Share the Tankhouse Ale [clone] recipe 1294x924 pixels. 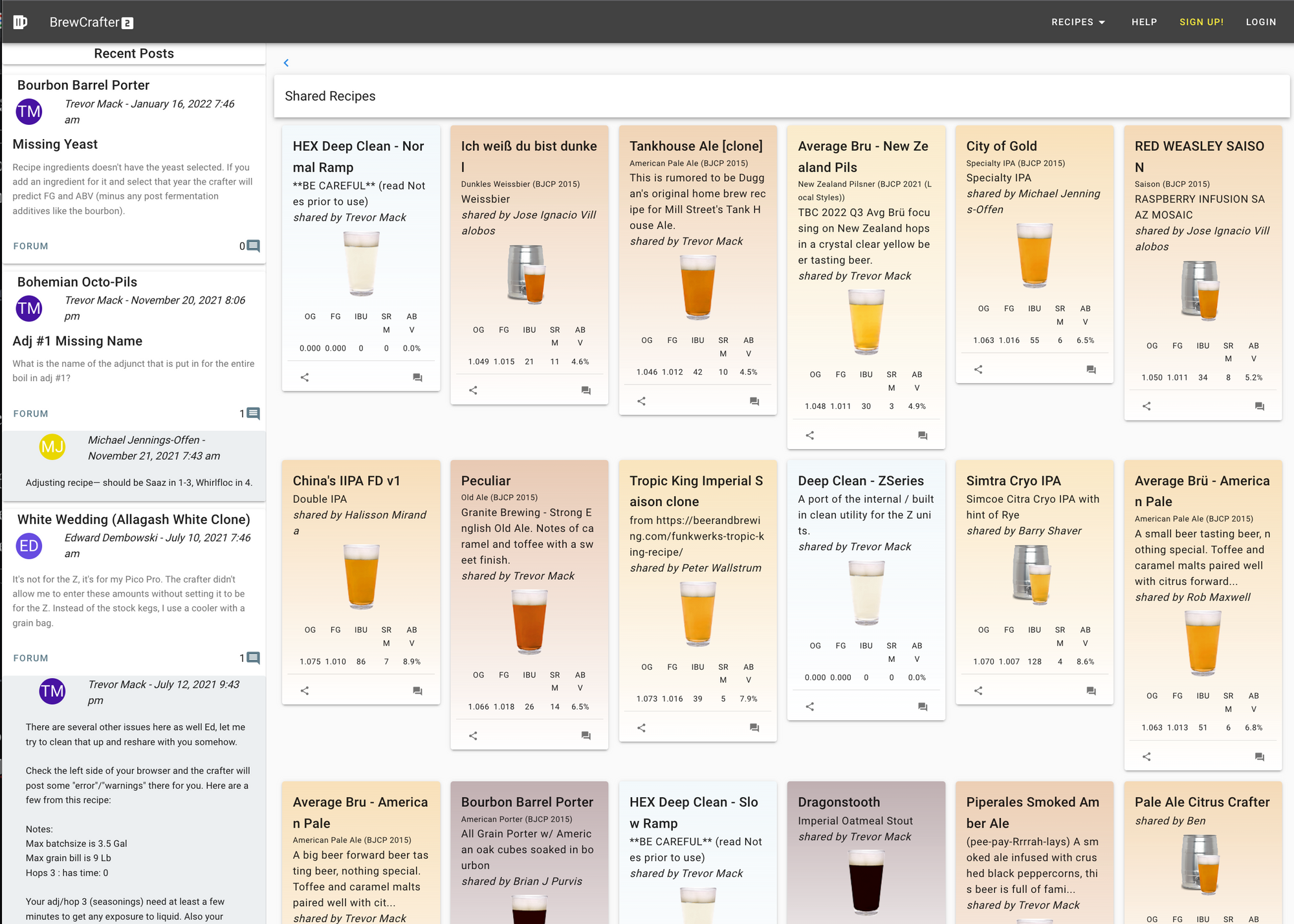coord(641,401)
